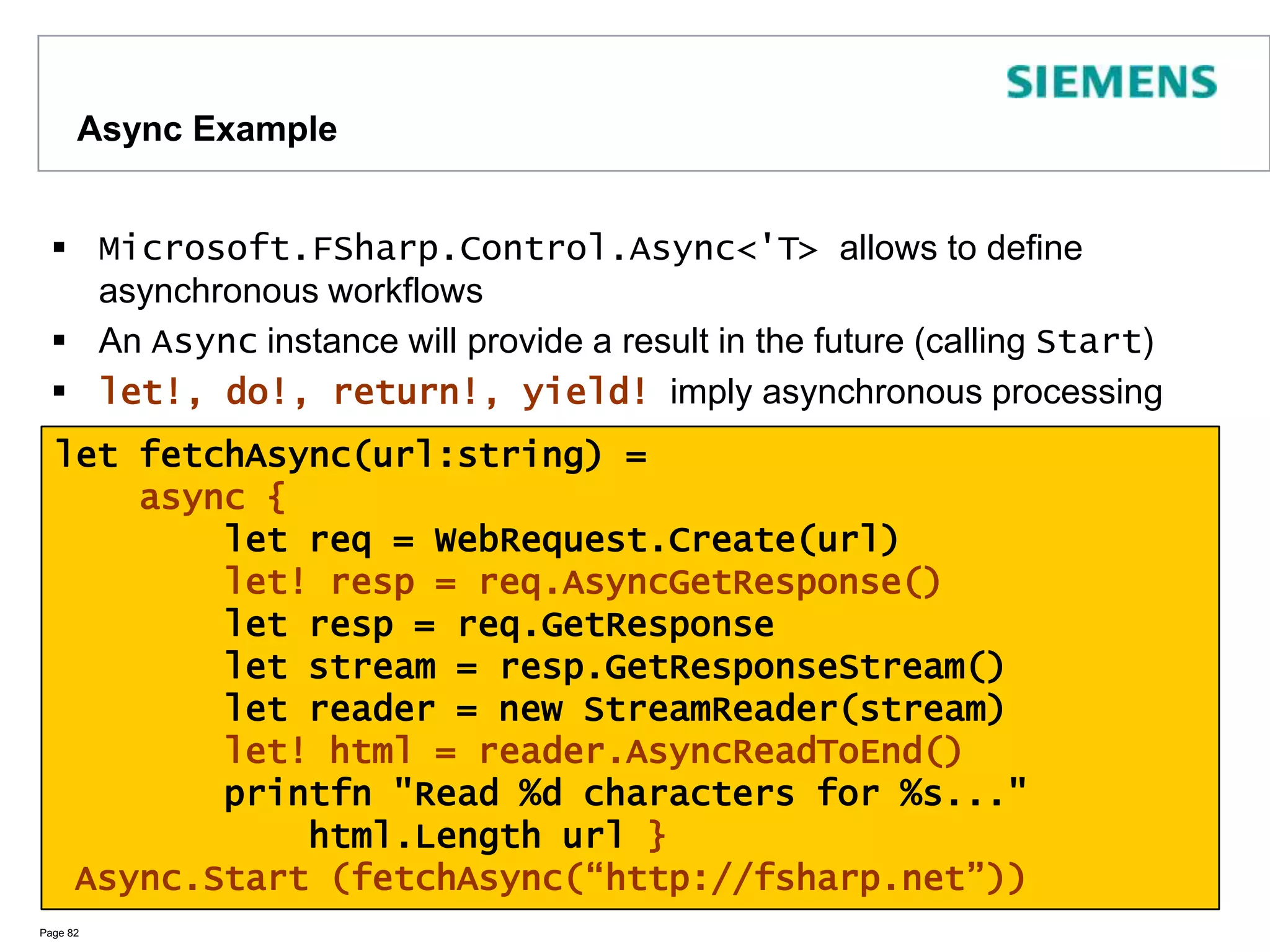
Task: Click the WebRequest.Create(url) code
Action: tap(666, 540)
